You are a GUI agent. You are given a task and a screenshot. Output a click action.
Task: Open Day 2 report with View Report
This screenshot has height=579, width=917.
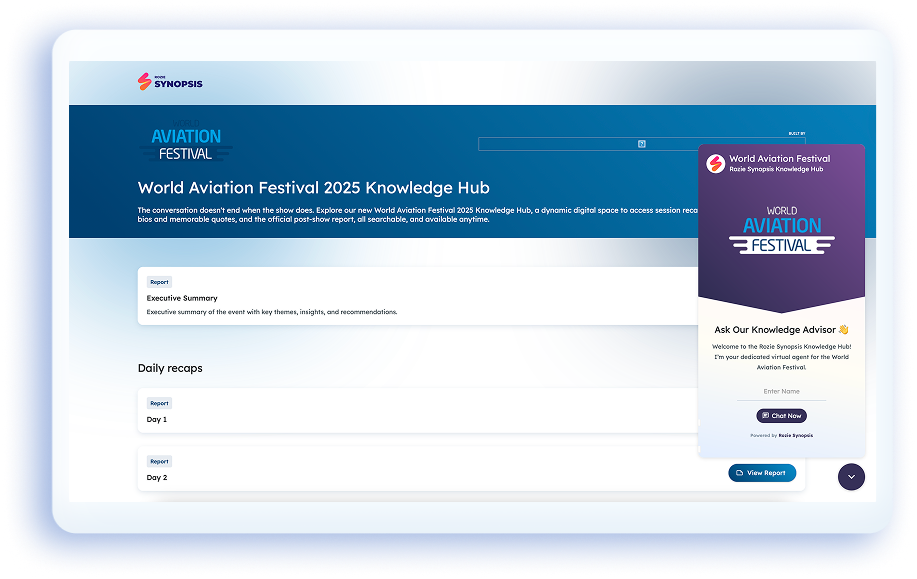pos(762,473)
